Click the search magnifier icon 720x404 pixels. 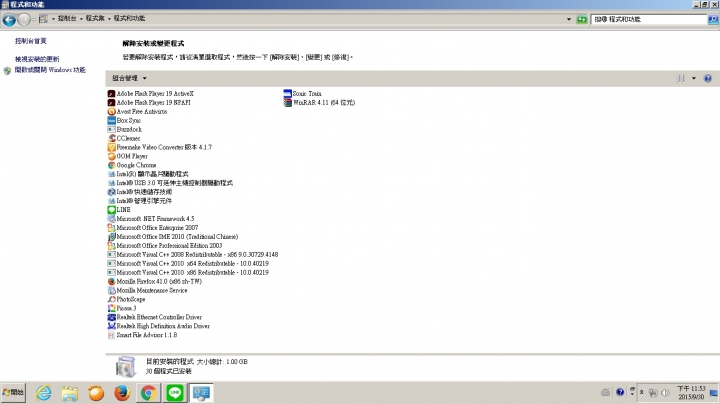(x=713, y=19)
